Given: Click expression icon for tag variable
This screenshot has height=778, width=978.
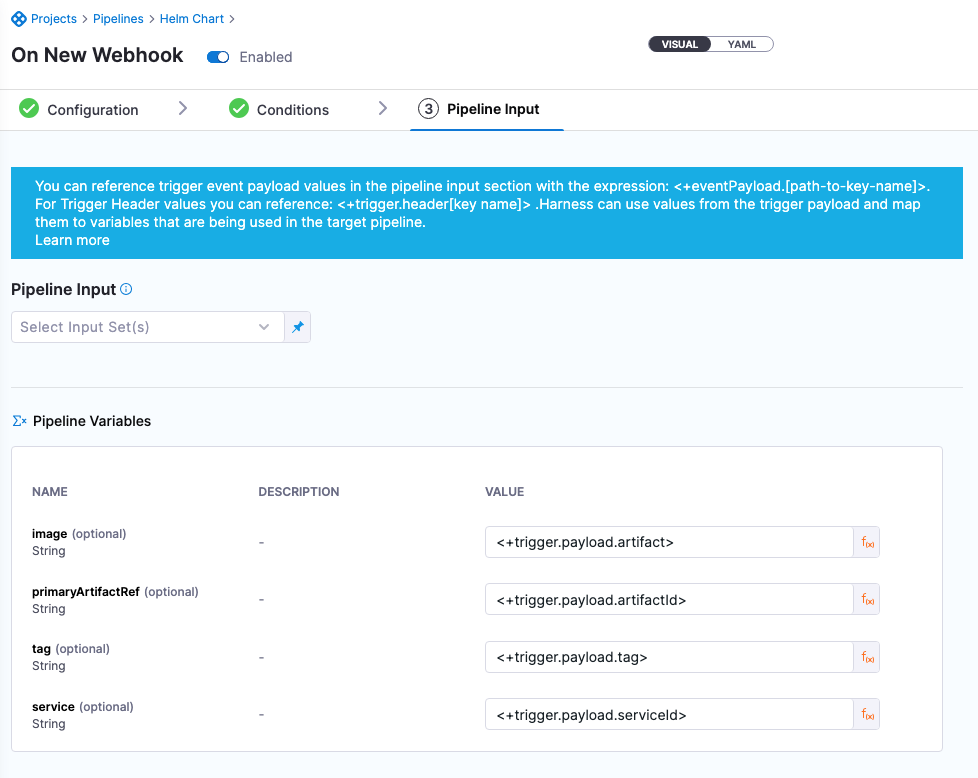Looking at the screenshot, I should (867, 657).
